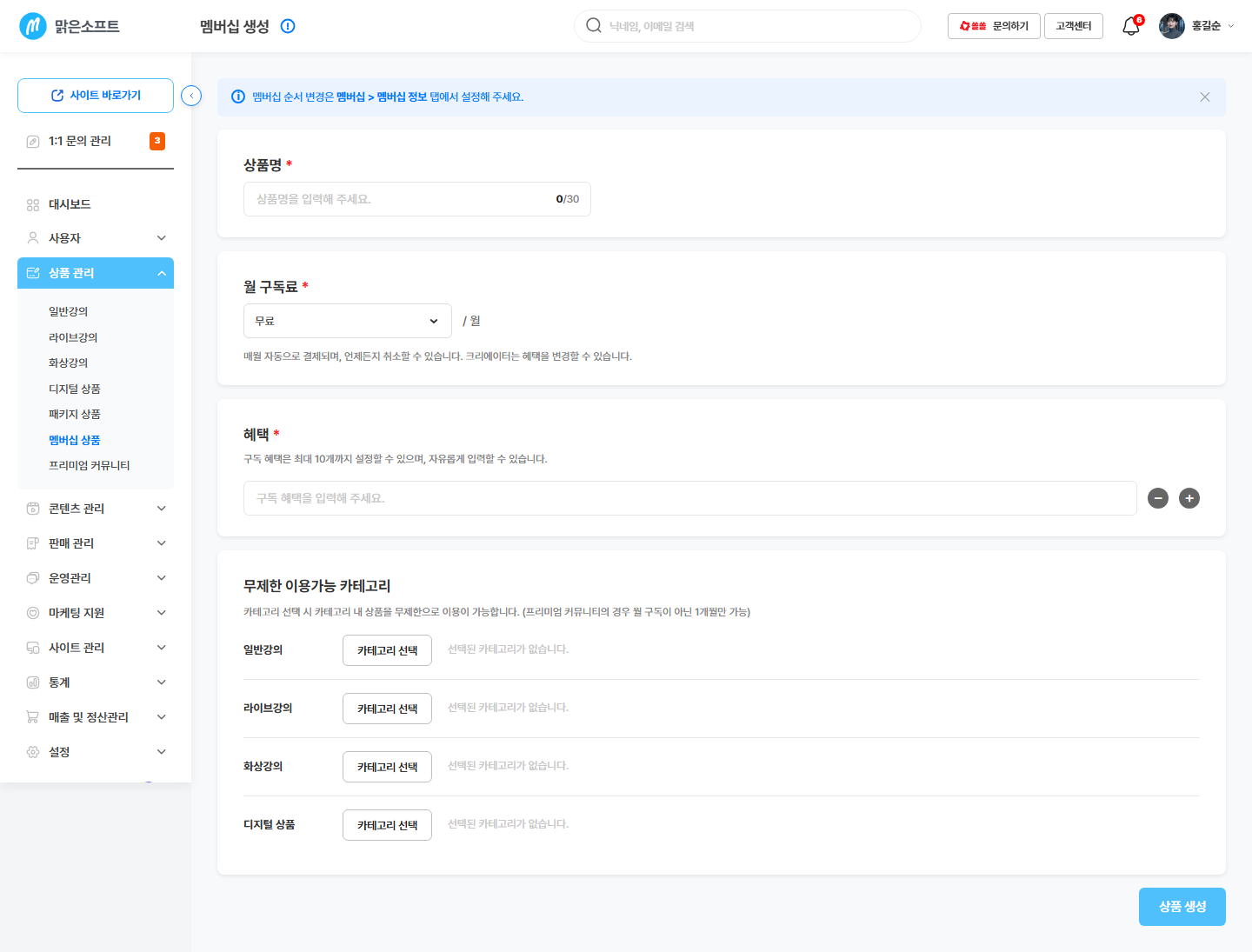The image size is (1252, 952).
Task: Remove benefit row with minus icon
Action: point(1158,498)
